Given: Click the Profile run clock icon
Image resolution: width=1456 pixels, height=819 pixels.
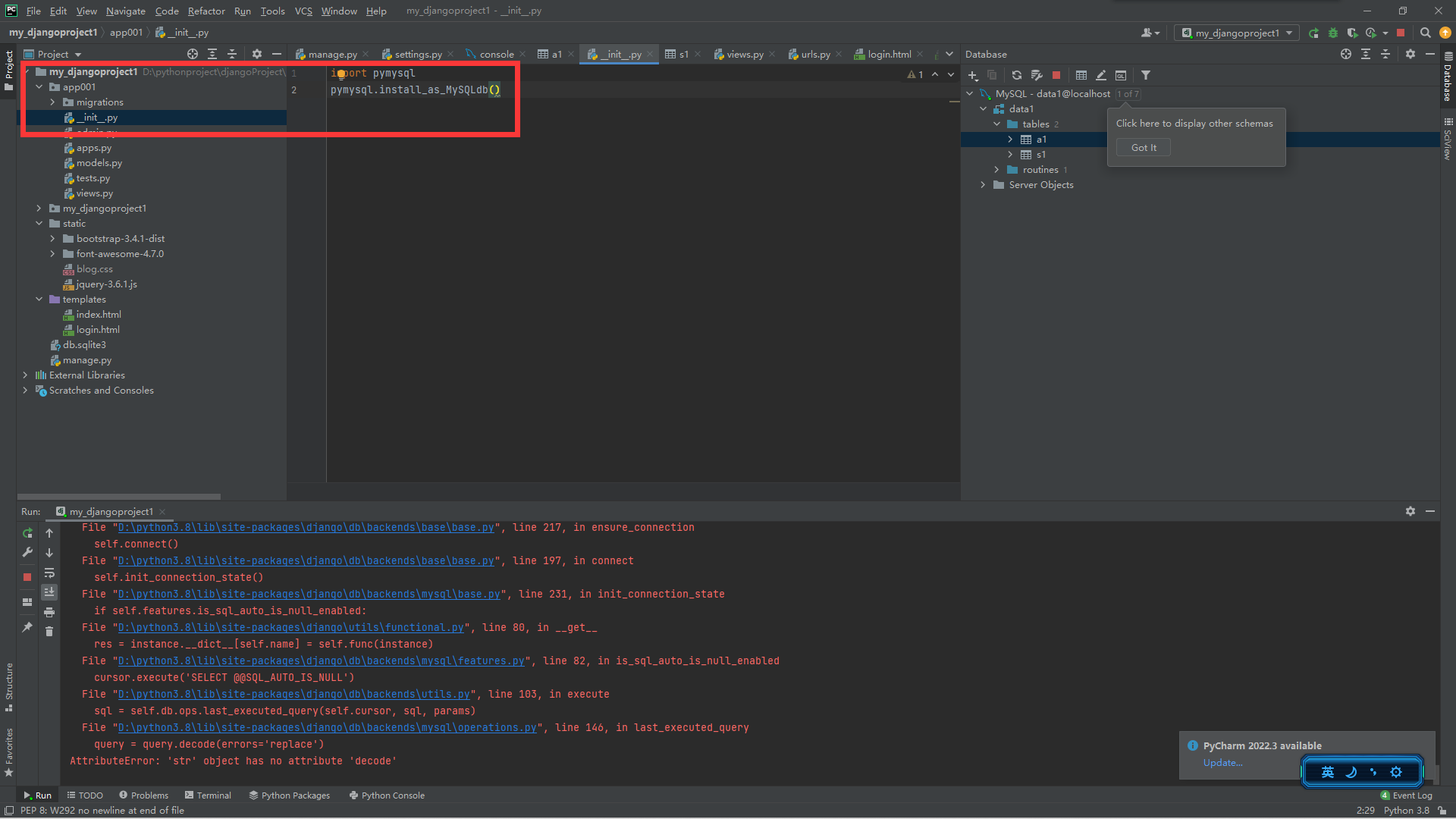Looking at the screenshot, I should [1371, 33].
